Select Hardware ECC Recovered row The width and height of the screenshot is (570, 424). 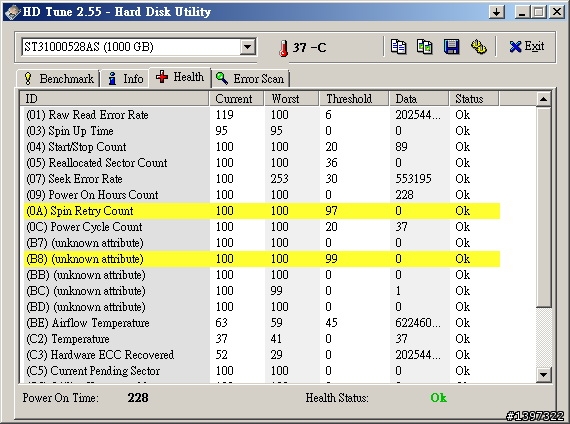coord(262,355)
